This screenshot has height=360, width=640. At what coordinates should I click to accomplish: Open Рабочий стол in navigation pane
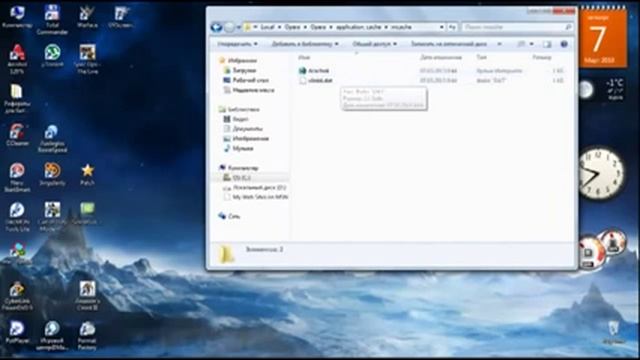click(246, 80)
